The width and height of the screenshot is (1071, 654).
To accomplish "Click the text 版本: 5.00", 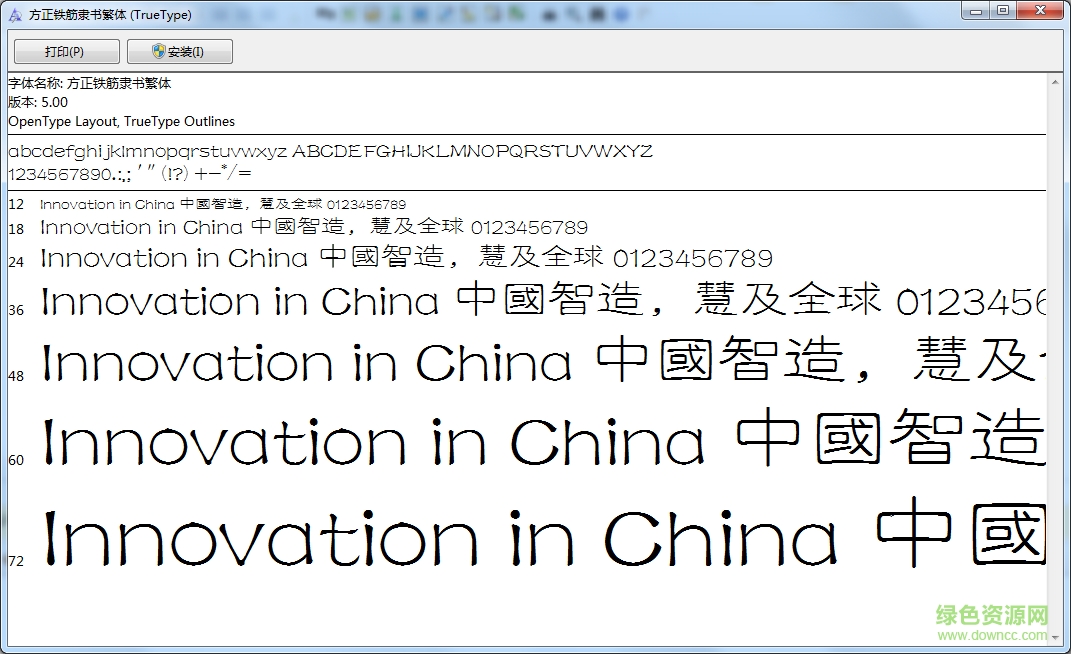I will [38, 103].
